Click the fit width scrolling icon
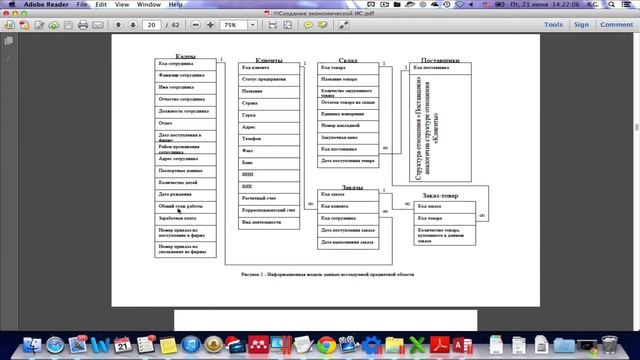The width and height of the screenshot is (640, 360). 273,25
